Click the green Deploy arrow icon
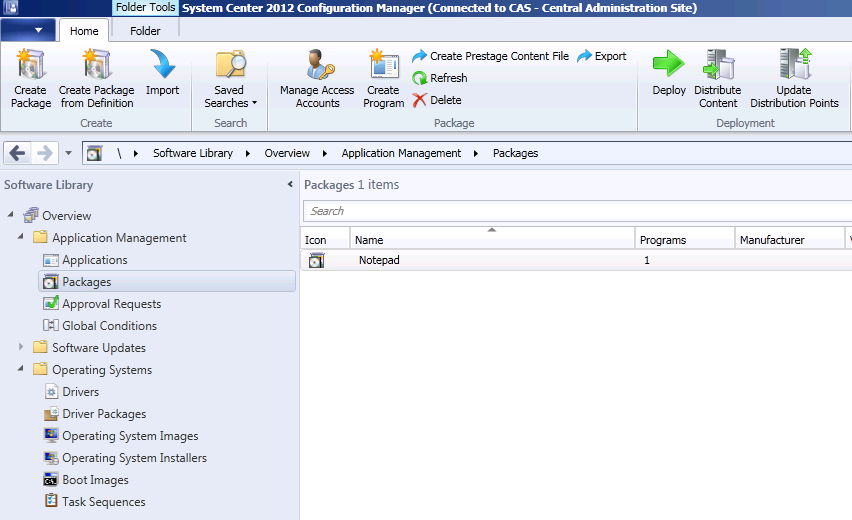Screen dimensions: 852x520 coord(669,66)
